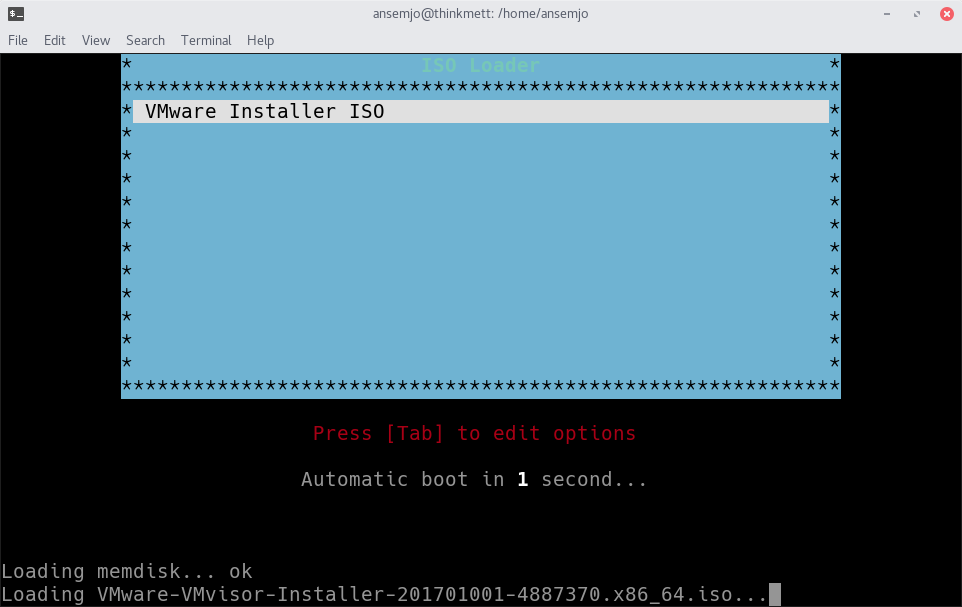This screenshot has width=962, height=607.
Task: Open the Edit menu
Action: 54,40
